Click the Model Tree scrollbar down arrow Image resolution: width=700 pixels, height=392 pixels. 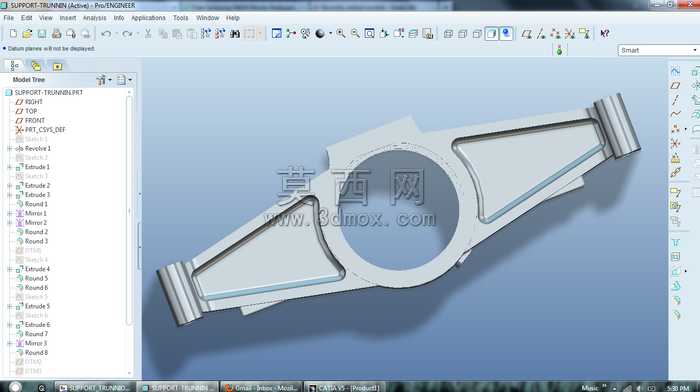pyautogui.click(x=130, y=373)
